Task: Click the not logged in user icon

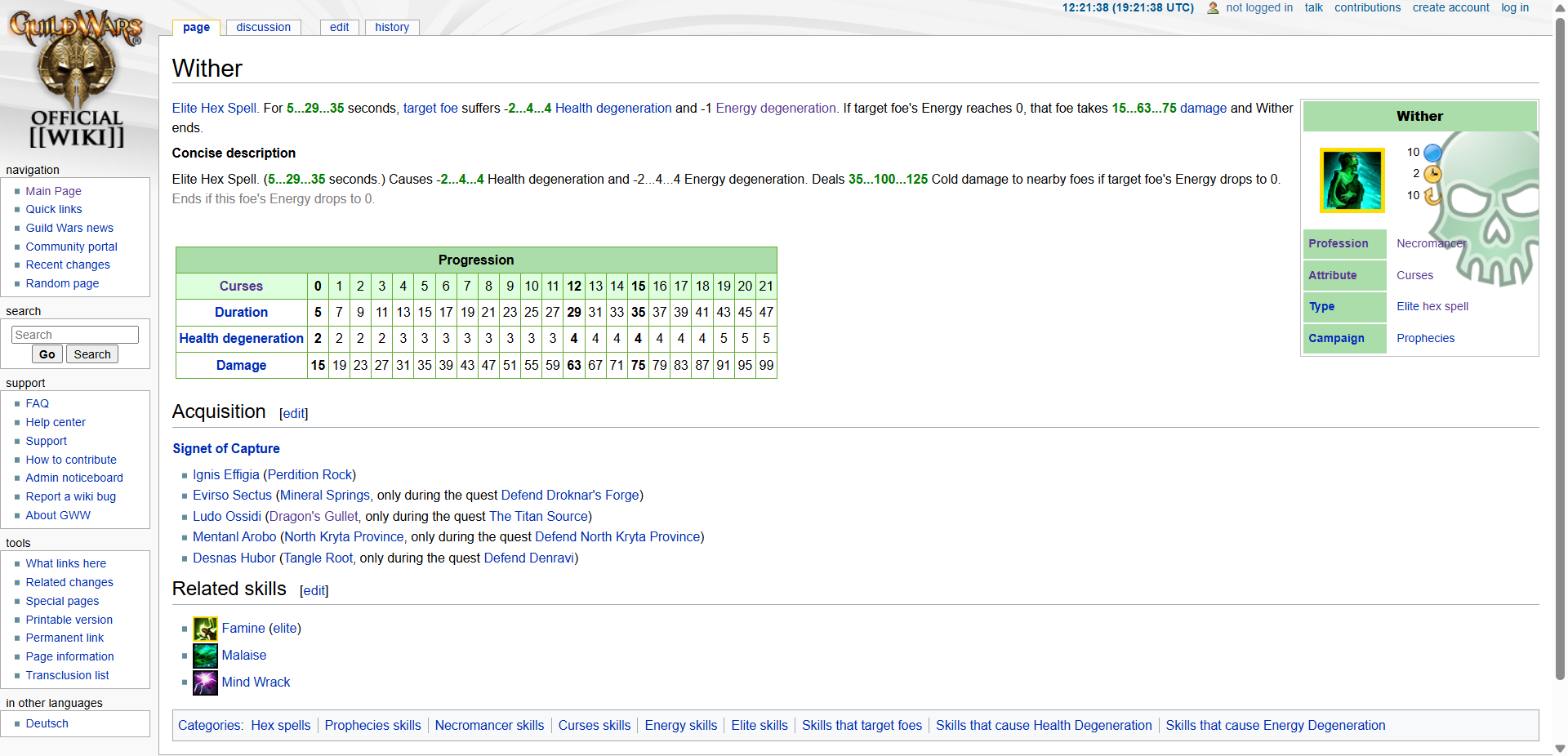Action: [x=1213, y=8]
